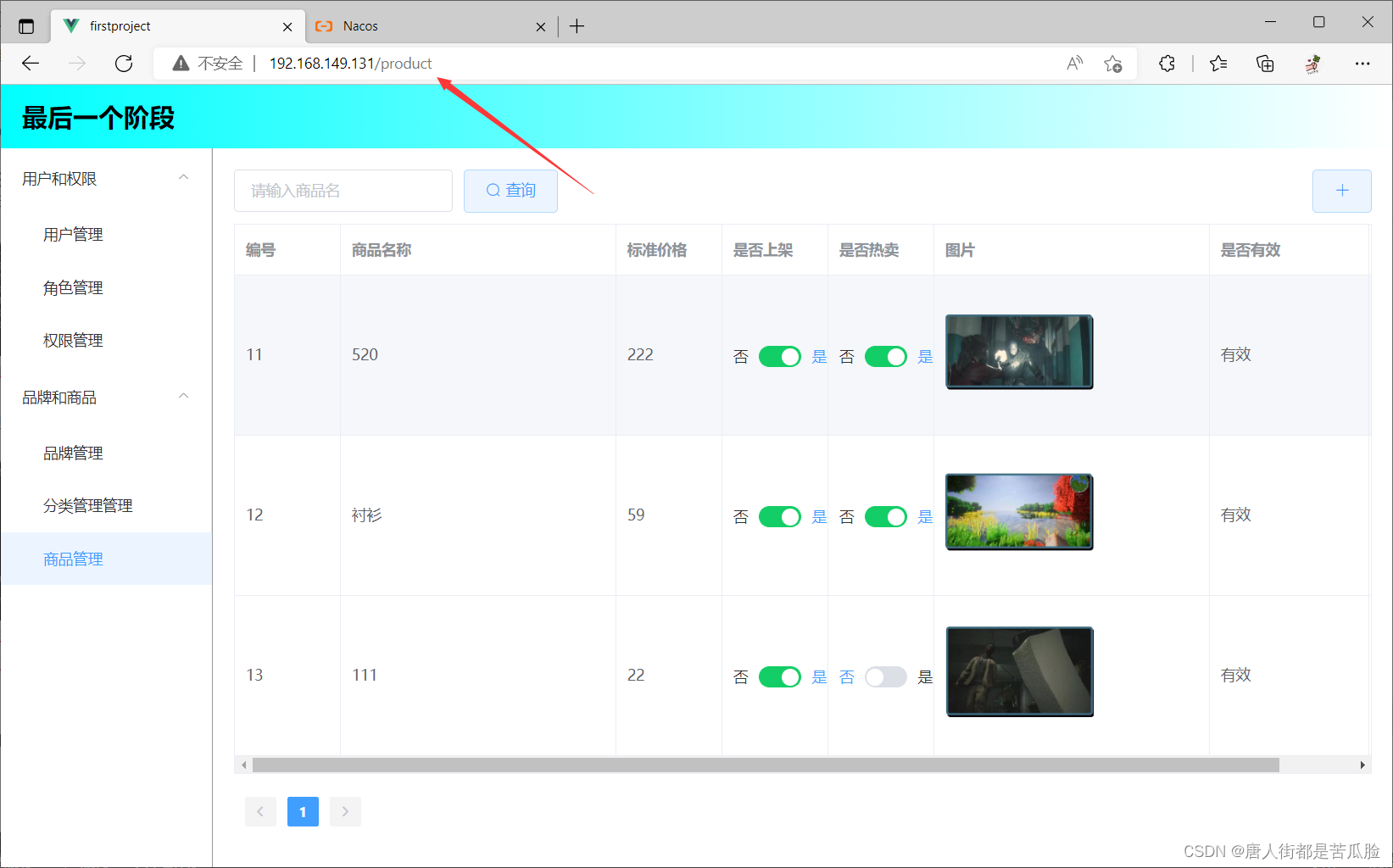
Task: Click the 查询 search button
Action: click(x=510, y=191)
